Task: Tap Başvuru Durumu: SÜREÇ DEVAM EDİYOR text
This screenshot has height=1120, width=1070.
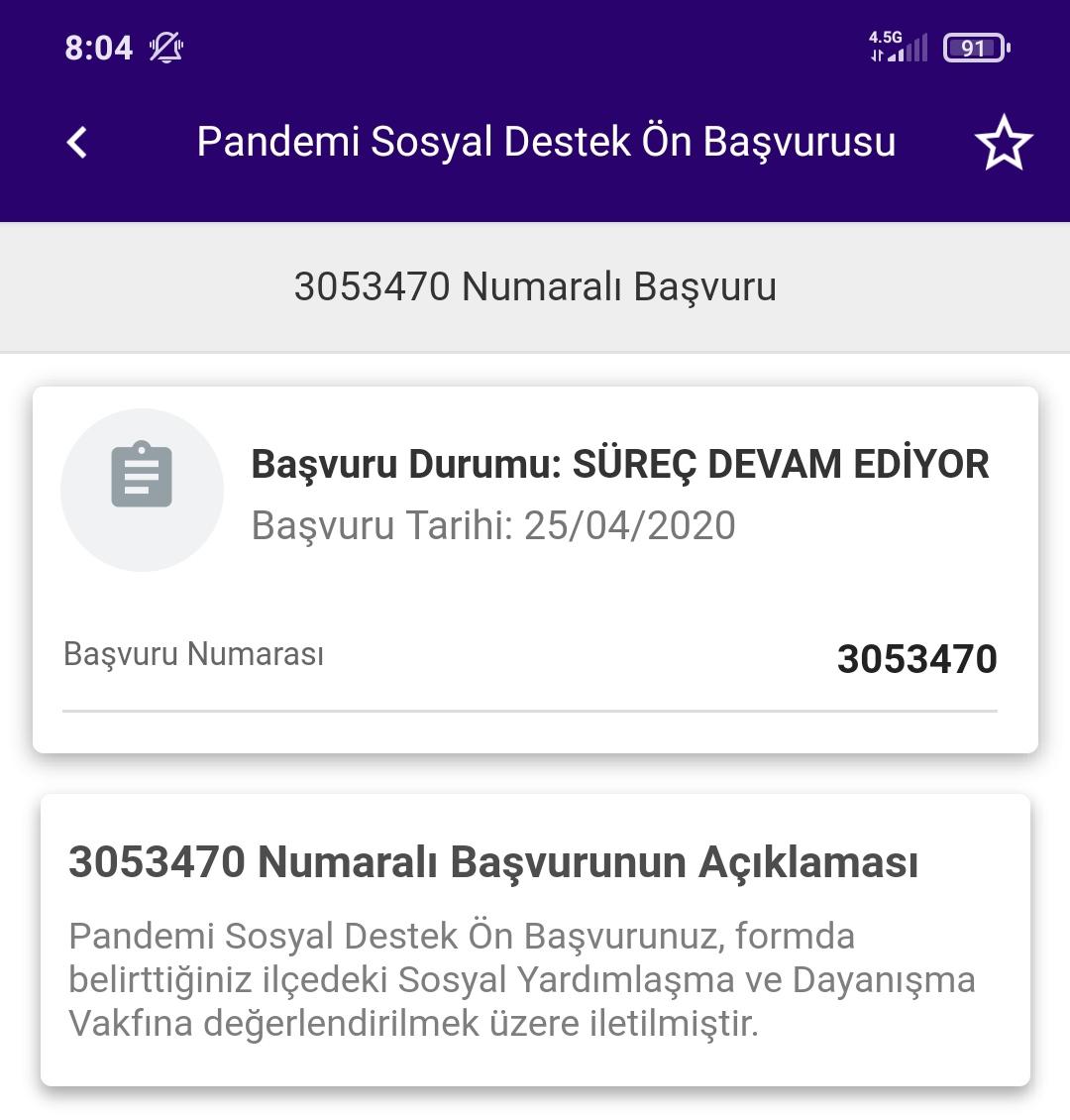Action: (x=619, y=464)
